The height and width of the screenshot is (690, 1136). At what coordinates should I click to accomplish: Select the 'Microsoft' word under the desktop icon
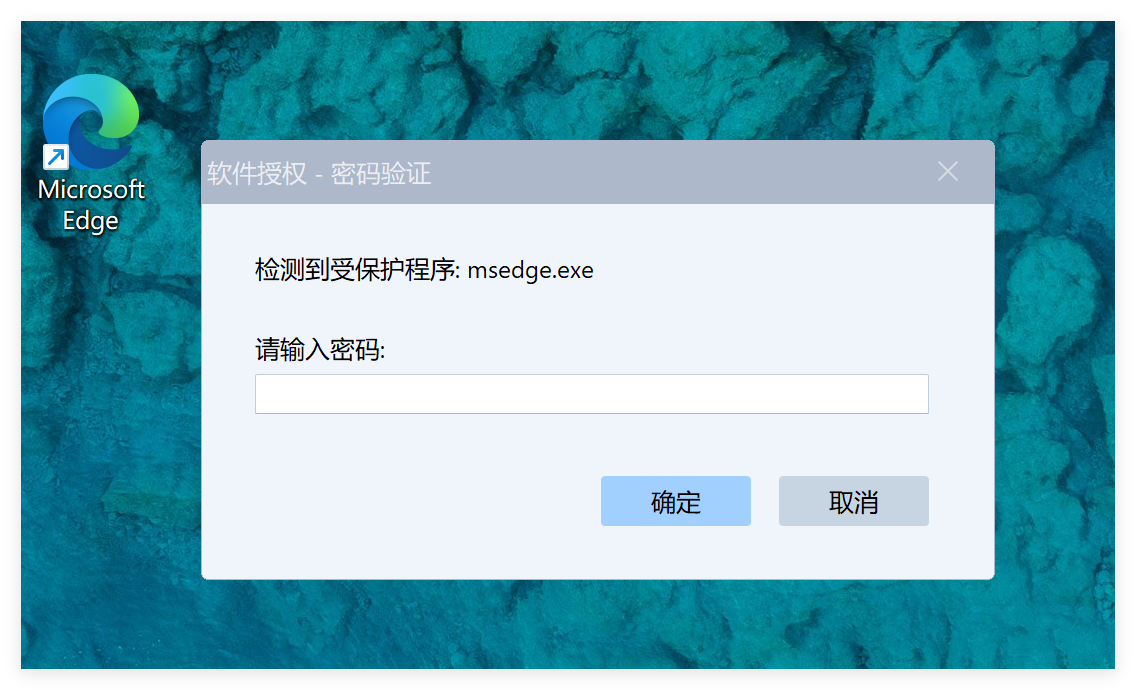tap(91, 189)
